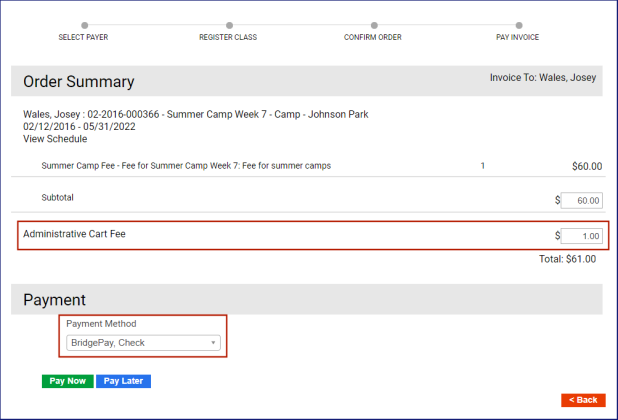The height and width of the screenshot is (420, 618).
Task: Click the Summer Camp Week 7 registration title
Action: pyautogui.click(x=195, y=114)
